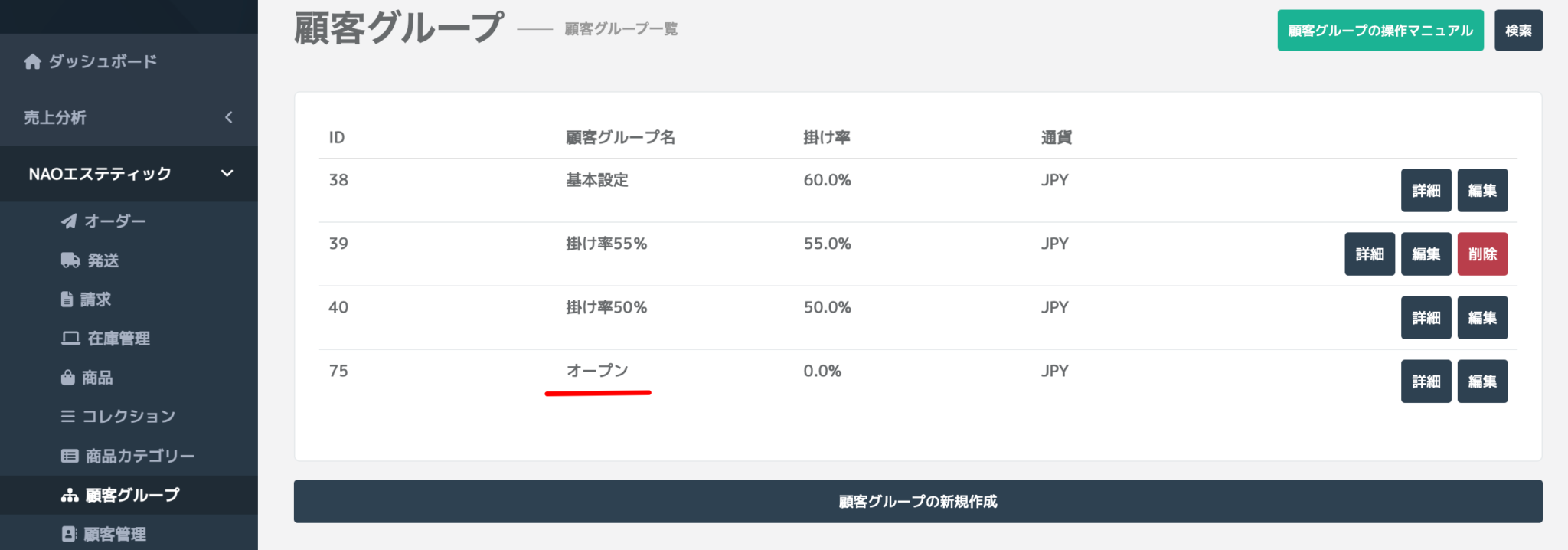The width and height of the screenshot is (1568, 550).
Task: Open 顧客管理 in the sidebar
Action: point(114,534)
